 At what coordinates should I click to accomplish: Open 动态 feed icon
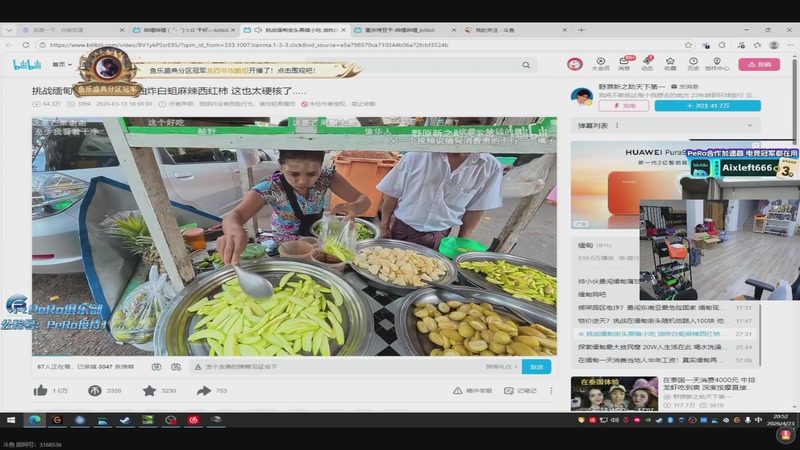coord(647,64)
